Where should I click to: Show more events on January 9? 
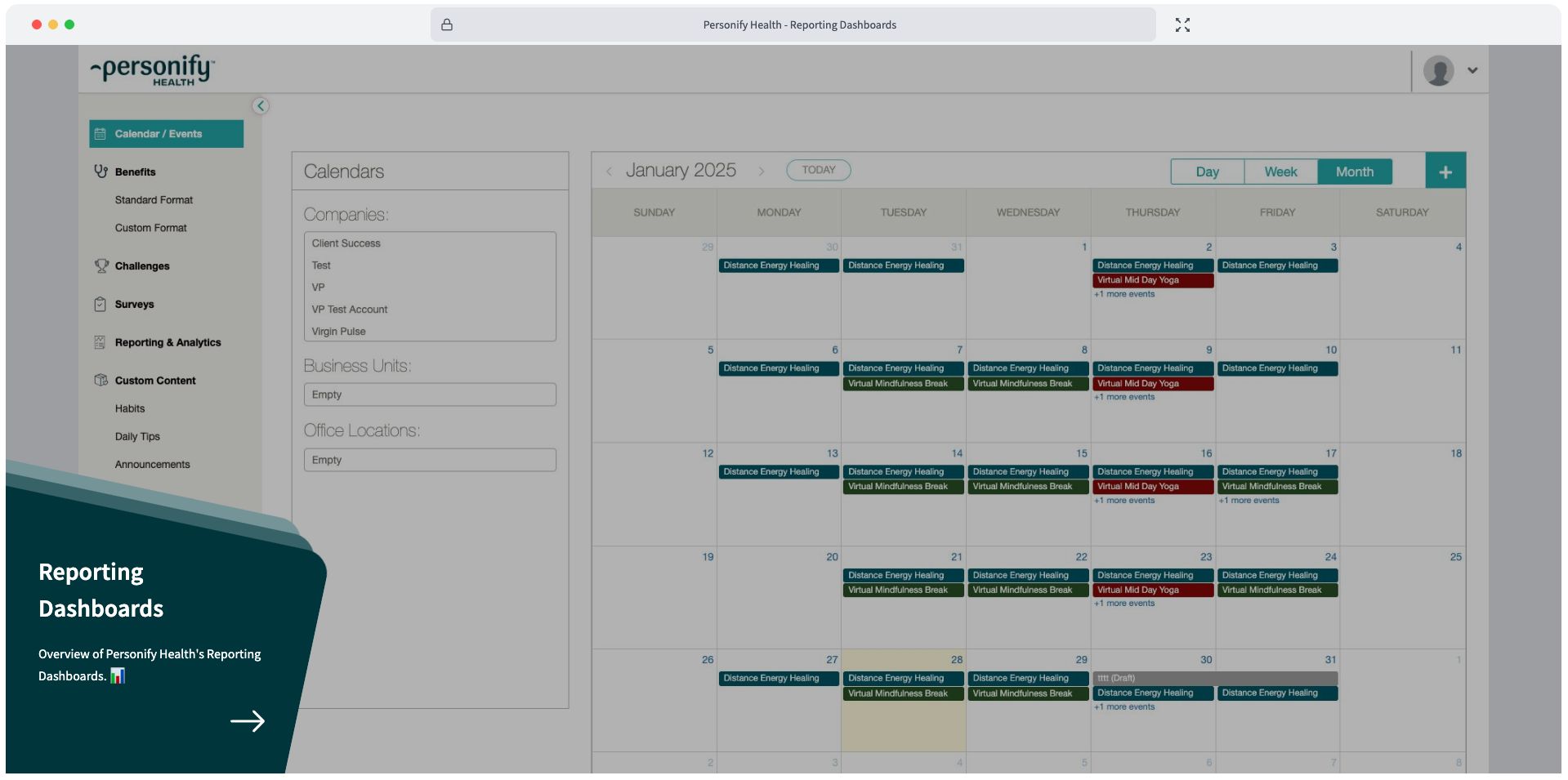point(1124,397)
